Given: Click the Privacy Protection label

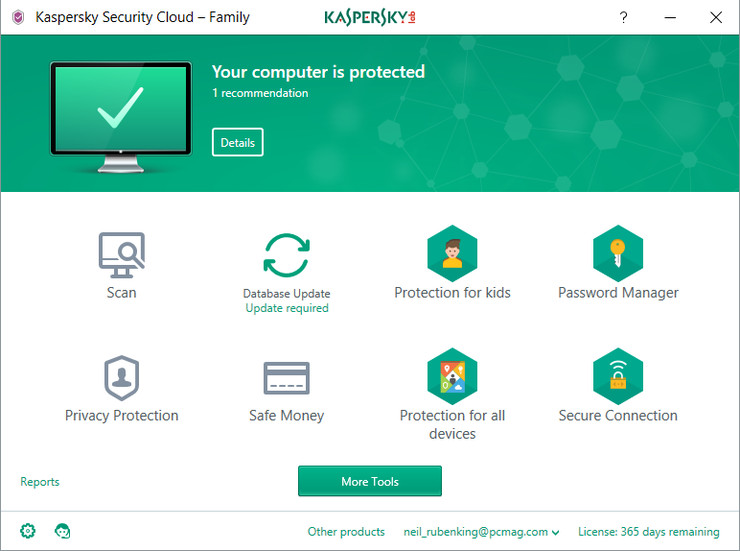Looking at the screenshot, I should [x=122, y=415].
